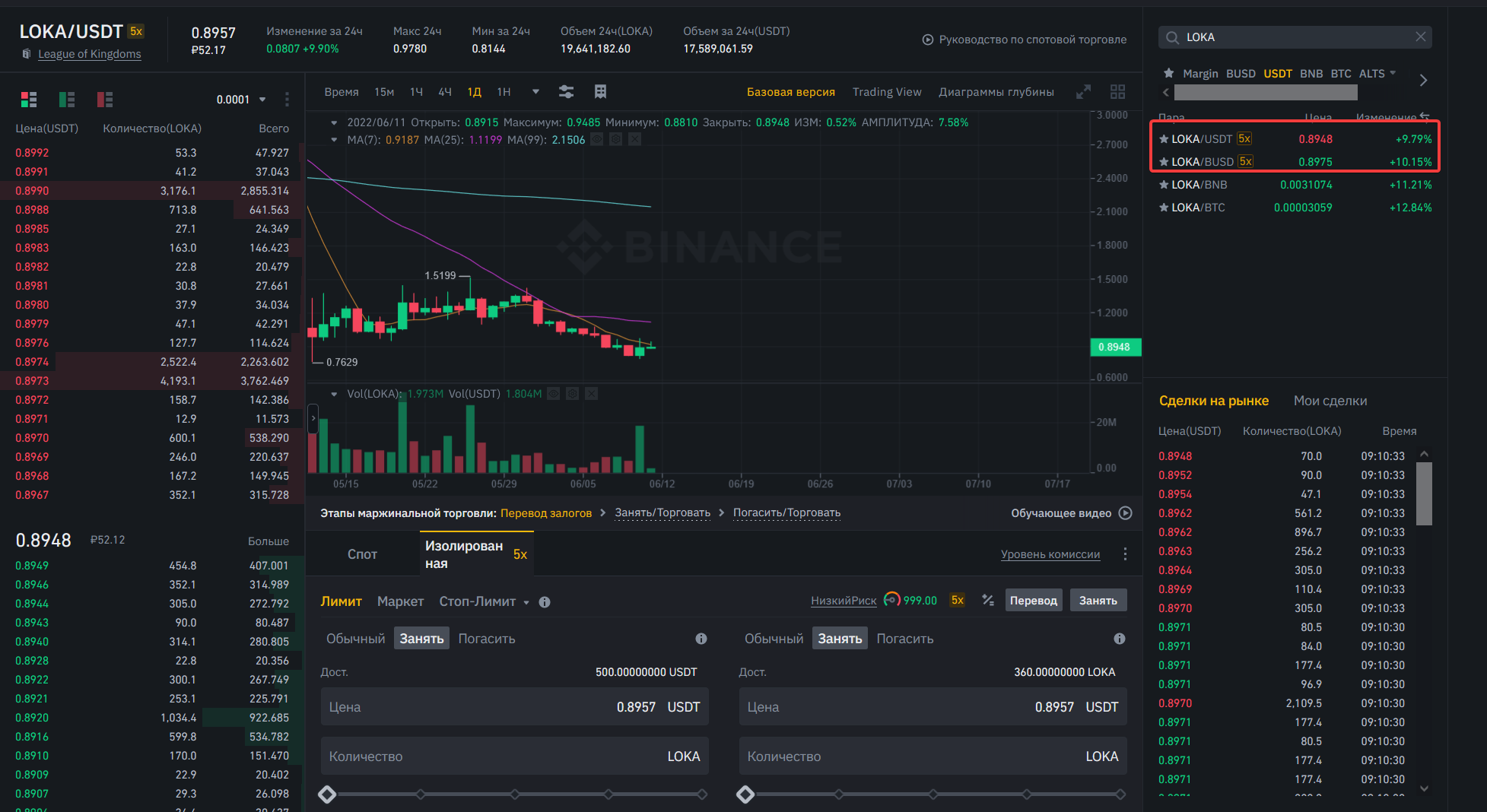
Task: Remove the MA indicator with its X icon
Action: tap(634, 140)
